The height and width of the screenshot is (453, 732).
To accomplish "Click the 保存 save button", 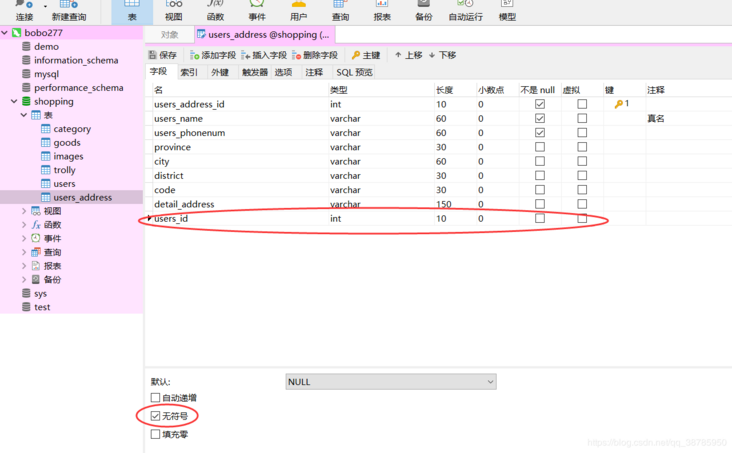I will (x=162, y=55).
